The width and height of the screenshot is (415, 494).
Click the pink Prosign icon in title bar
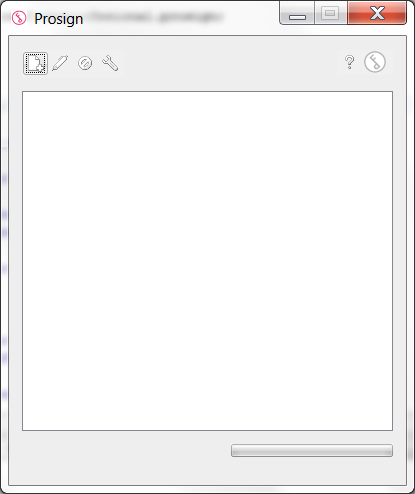19,18
